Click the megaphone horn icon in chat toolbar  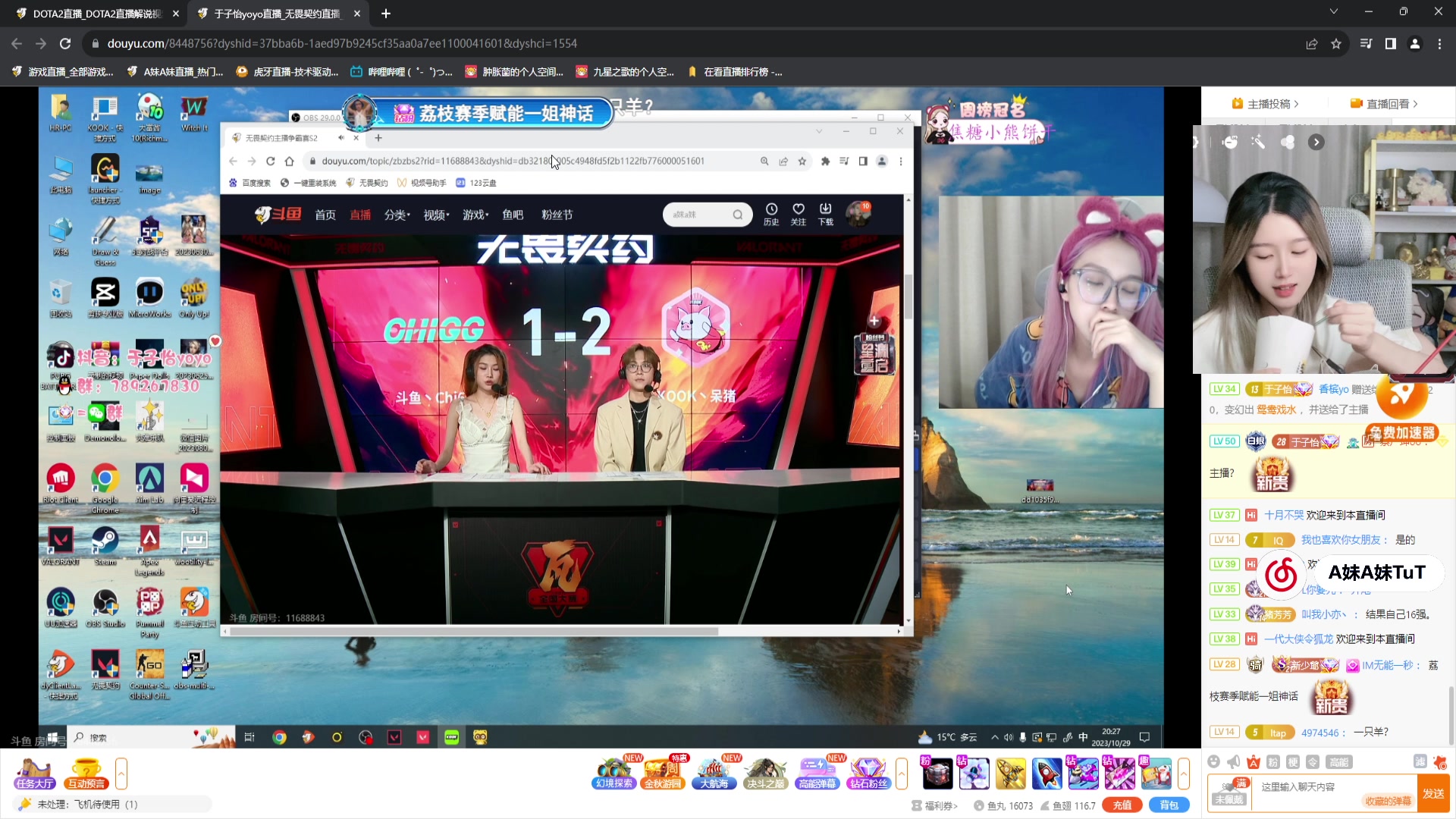click(1233, 761)
